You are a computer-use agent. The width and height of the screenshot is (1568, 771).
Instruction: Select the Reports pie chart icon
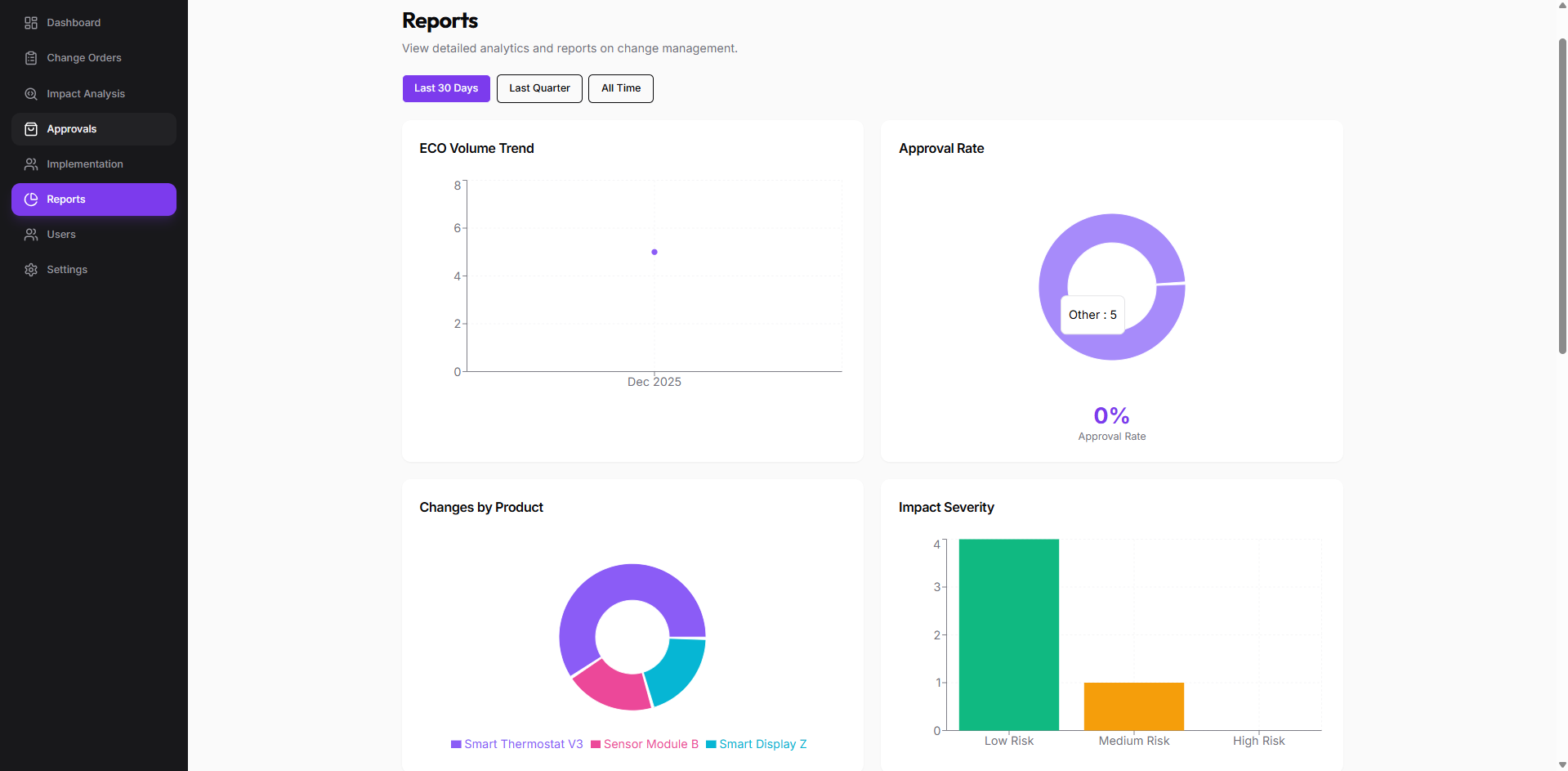point(30,199)
